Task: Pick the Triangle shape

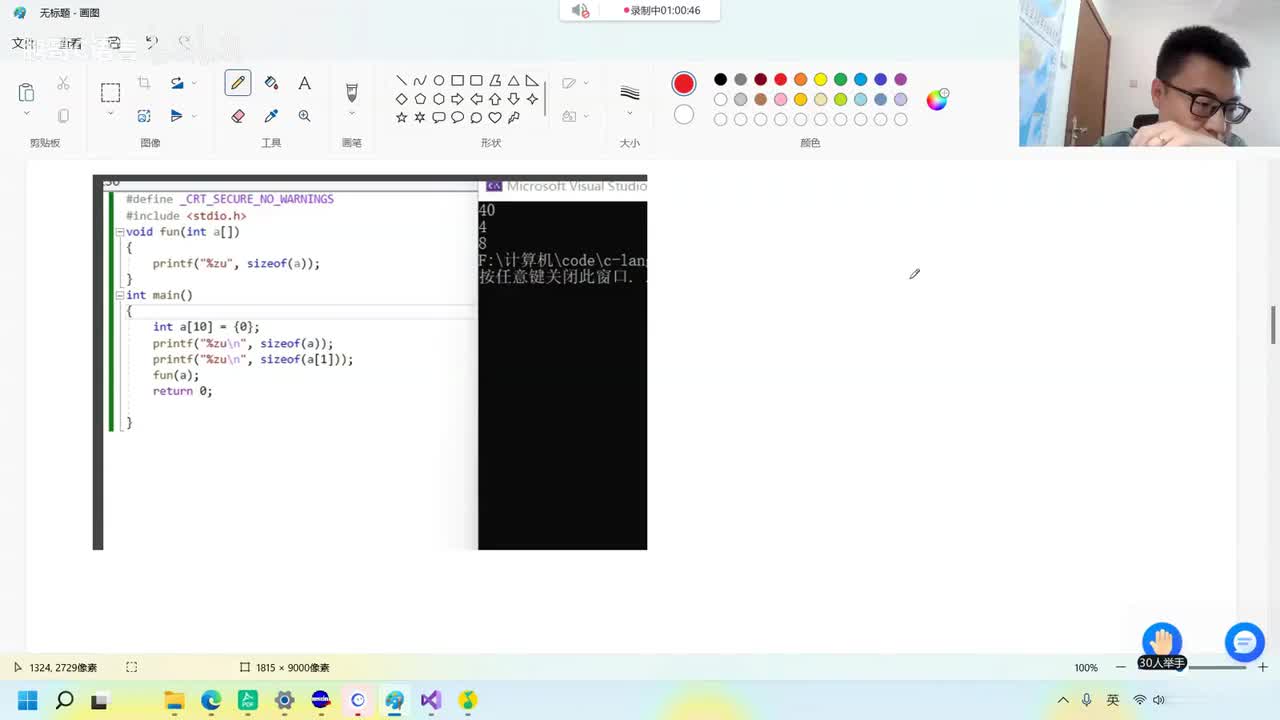Action: pos(513,81)
